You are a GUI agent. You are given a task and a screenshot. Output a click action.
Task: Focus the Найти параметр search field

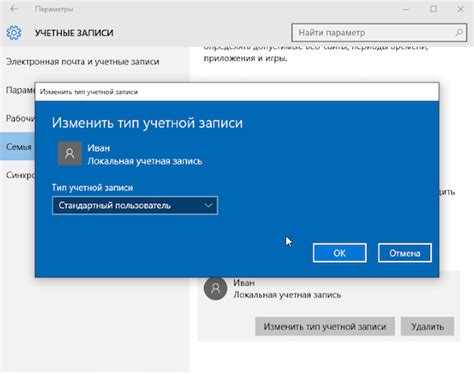[379, 32]
